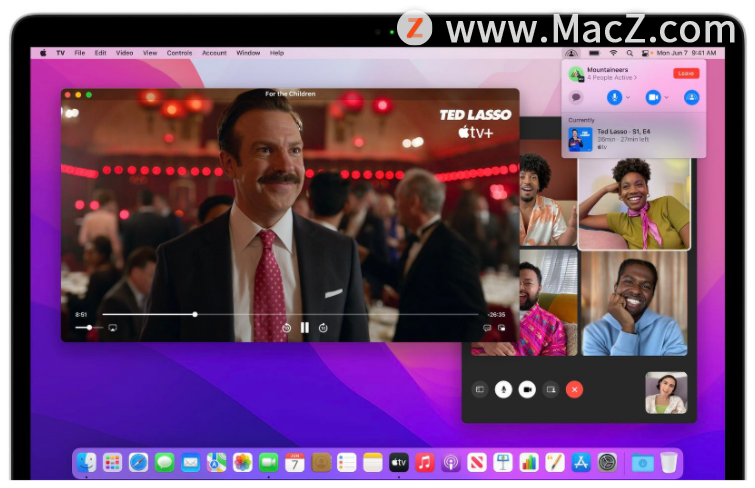Open the 4 People Active details
The width and height of the screenshot is (755, 488).
click(612, 78)
